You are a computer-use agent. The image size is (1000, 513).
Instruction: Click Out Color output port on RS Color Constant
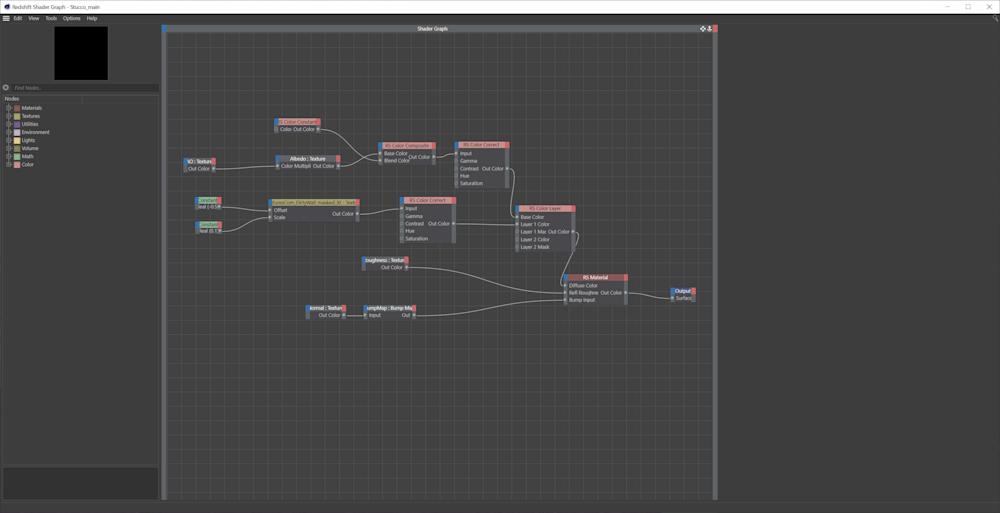click(318, 130)
